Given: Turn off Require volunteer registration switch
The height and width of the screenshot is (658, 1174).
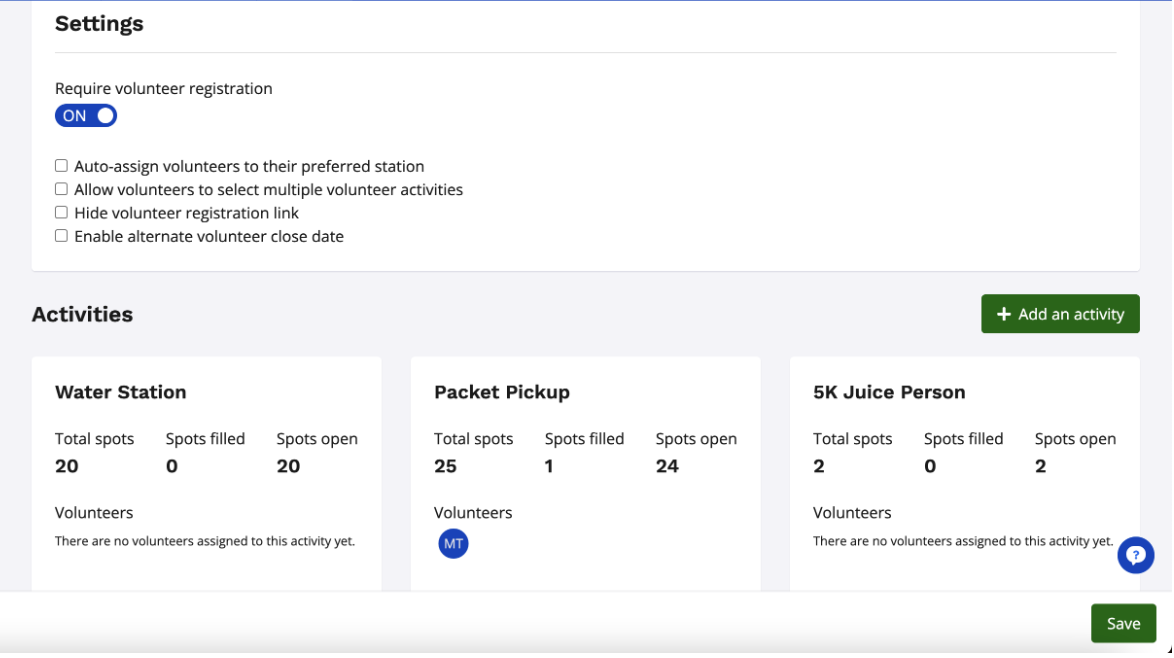Looking at the screenshot, I should 86,116.
